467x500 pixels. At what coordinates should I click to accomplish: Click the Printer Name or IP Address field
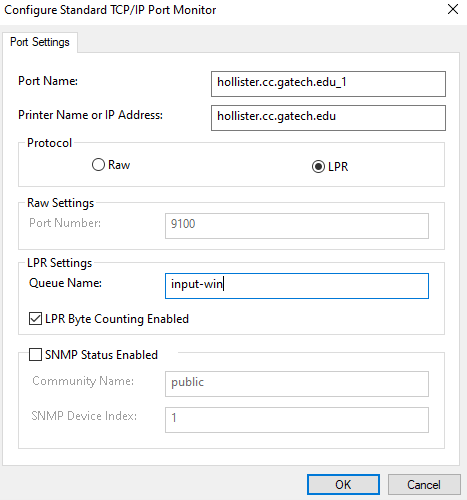point(328,118)
